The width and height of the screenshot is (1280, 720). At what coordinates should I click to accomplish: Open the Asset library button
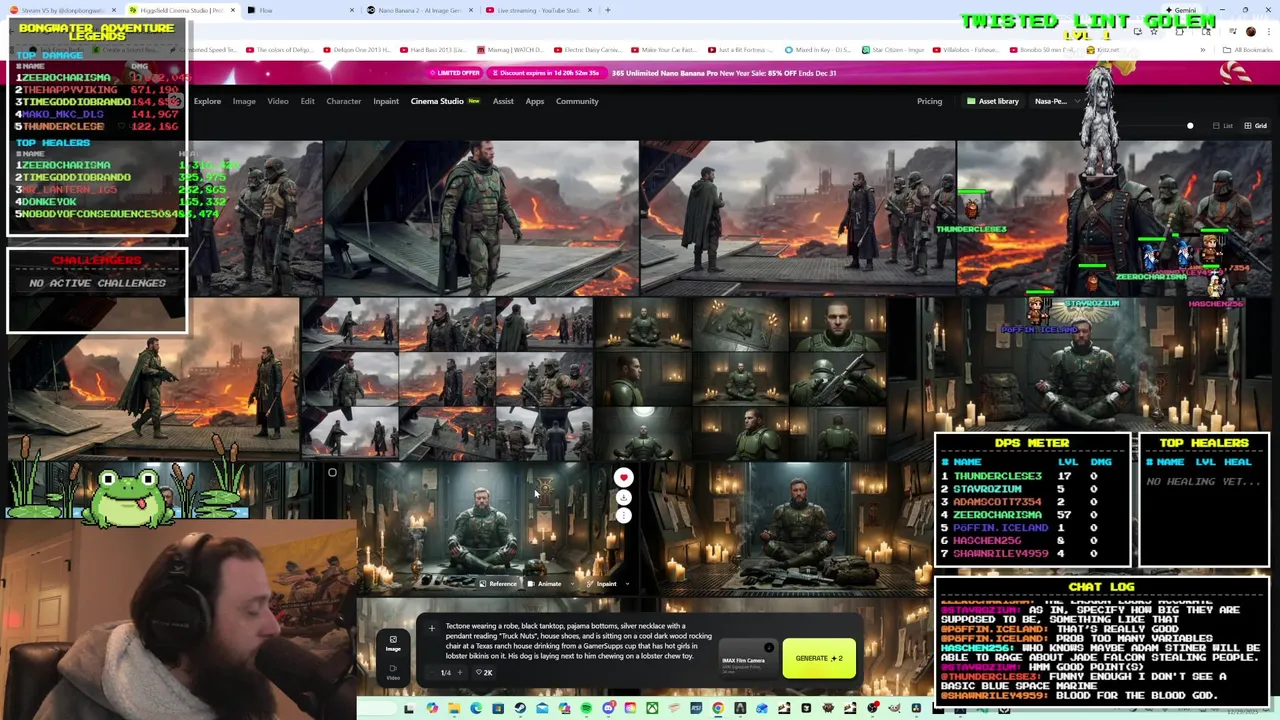point(992,101)
